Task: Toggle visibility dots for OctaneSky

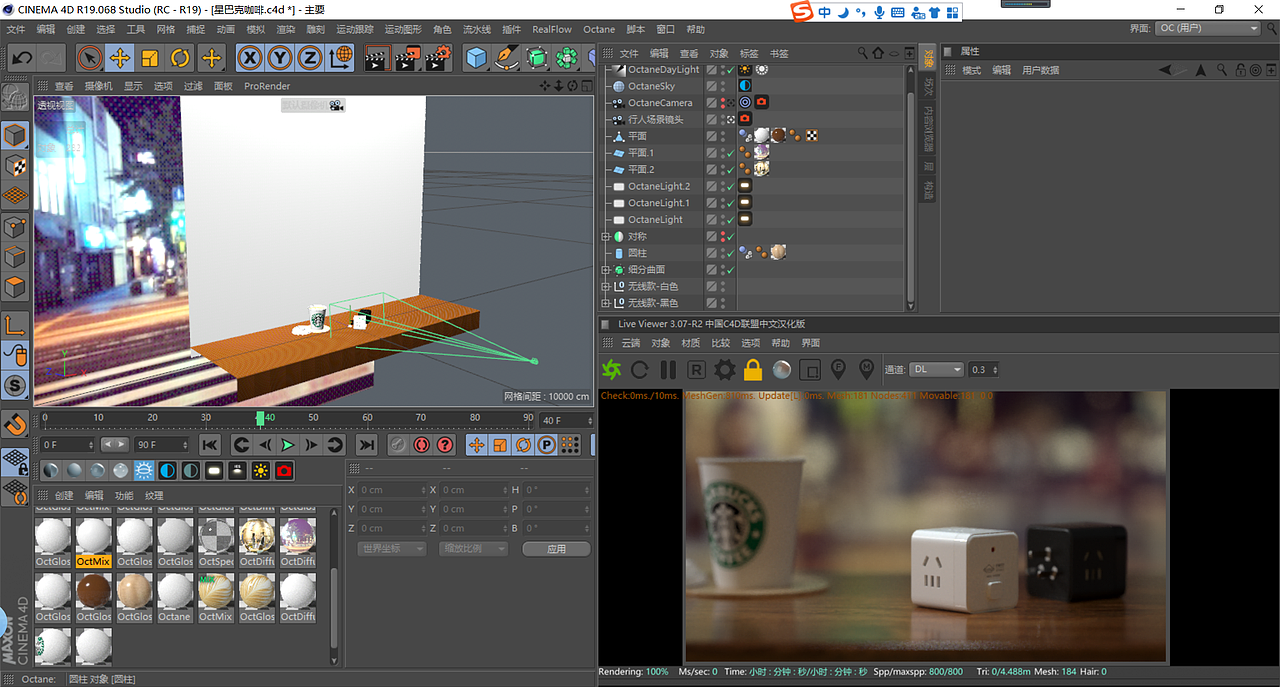Action: (x=722, y=86)
